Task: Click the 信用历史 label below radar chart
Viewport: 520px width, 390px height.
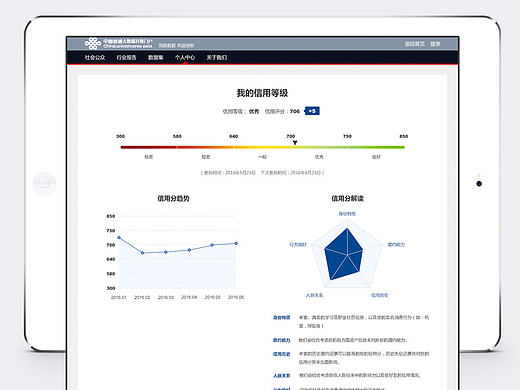Action: 380,295
